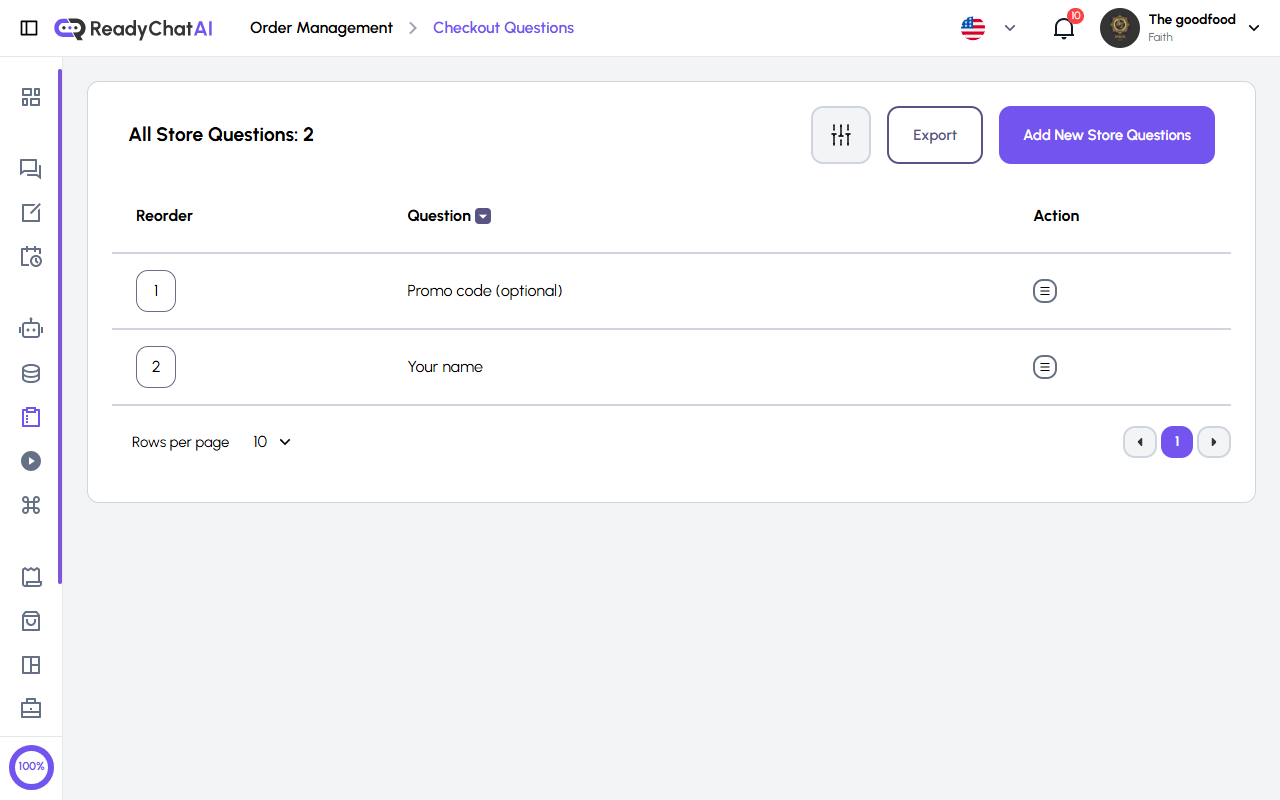Expand The goodfood account chevron
1280x800 pixels.
tap(1253, 28)
